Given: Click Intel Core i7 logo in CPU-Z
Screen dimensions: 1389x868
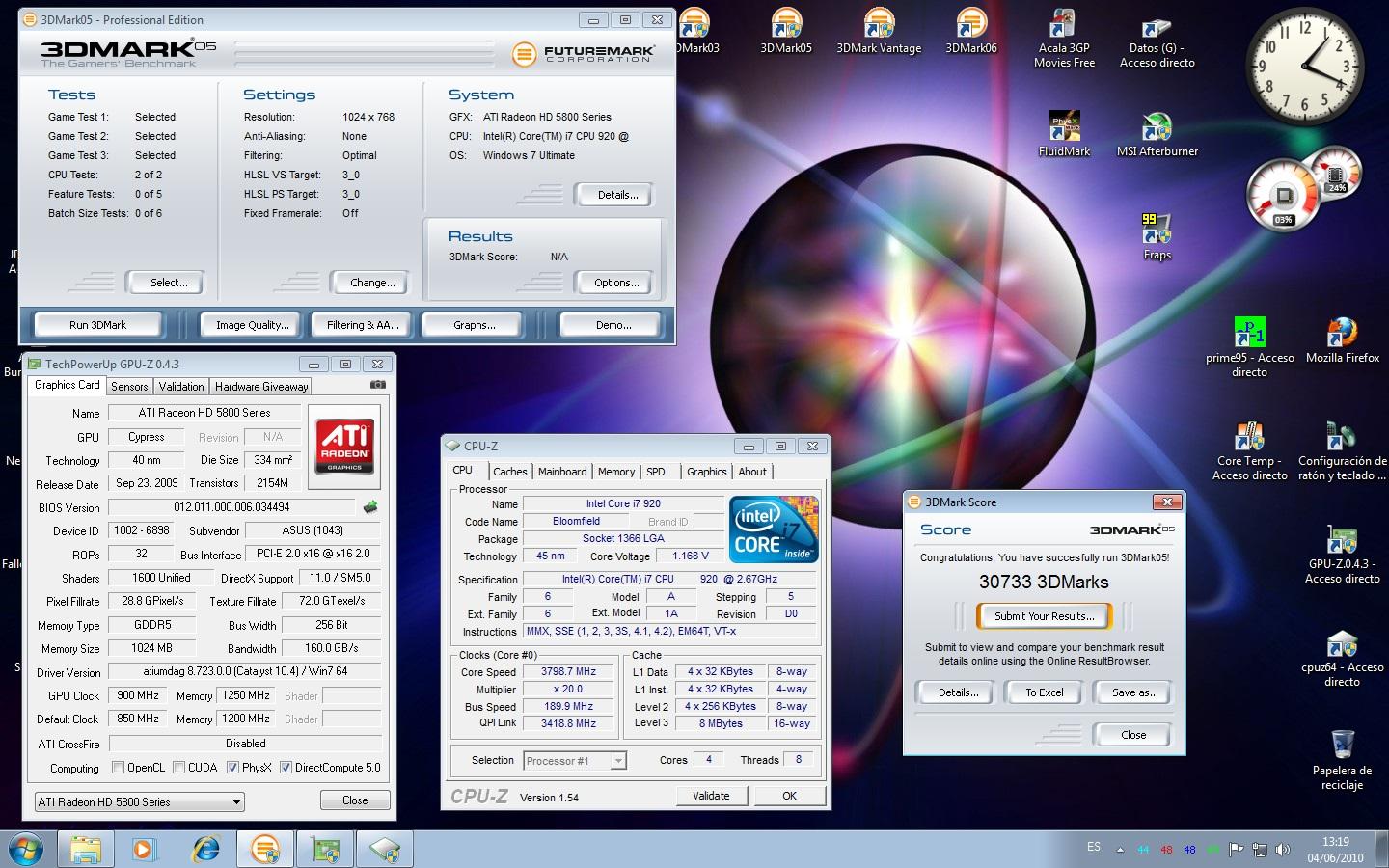Looking at the screenshot, I should 774,529.
